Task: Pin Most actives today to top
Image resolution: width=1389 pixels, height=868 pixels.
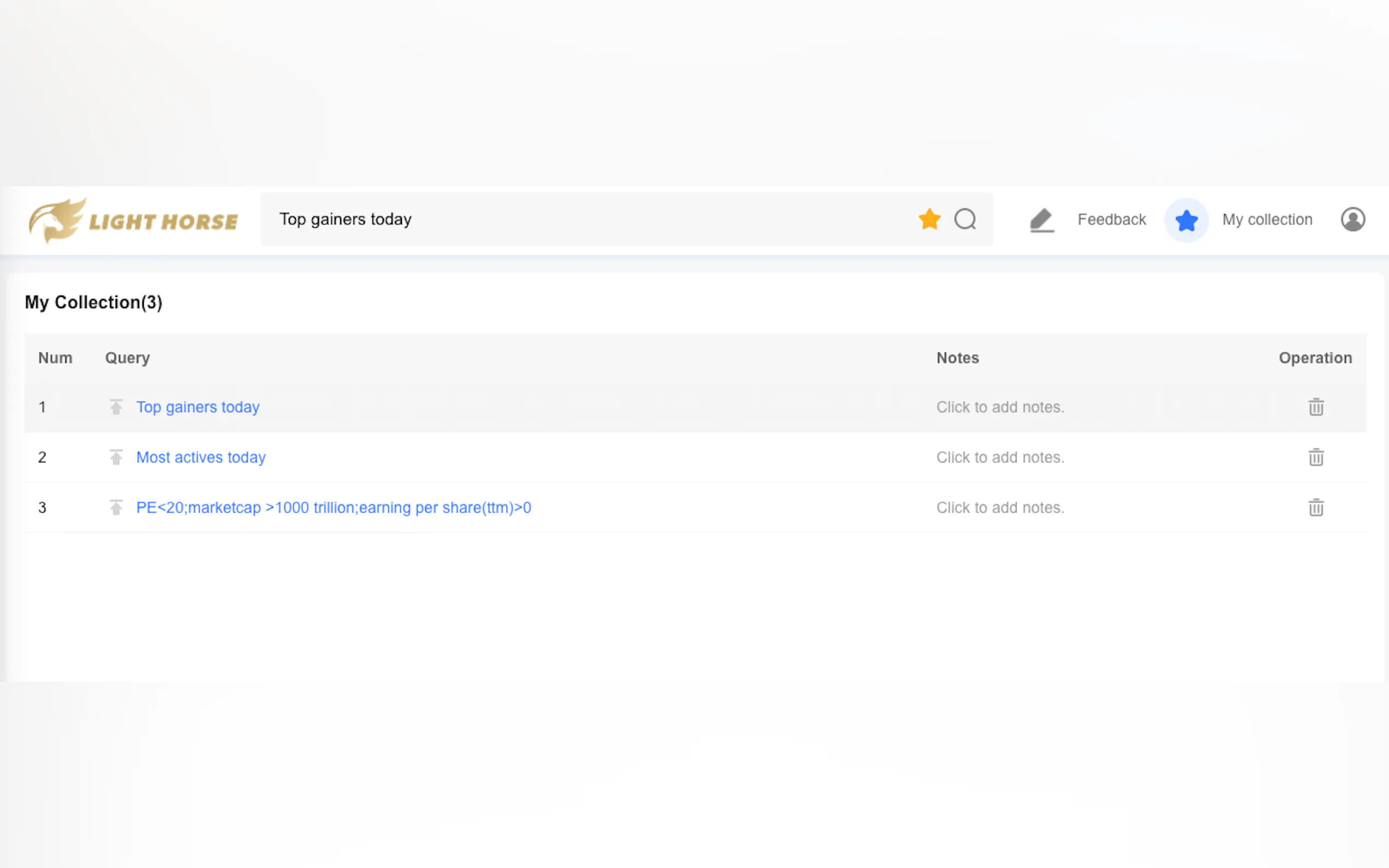Action: tap(116, 458)
